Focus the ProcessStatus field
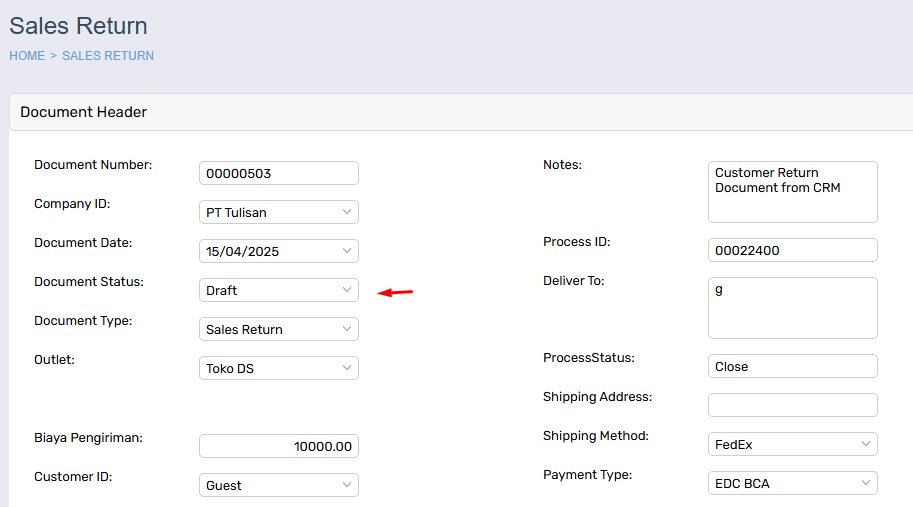The width and height of the screenshot is (913, 507). tap(792, 367)
